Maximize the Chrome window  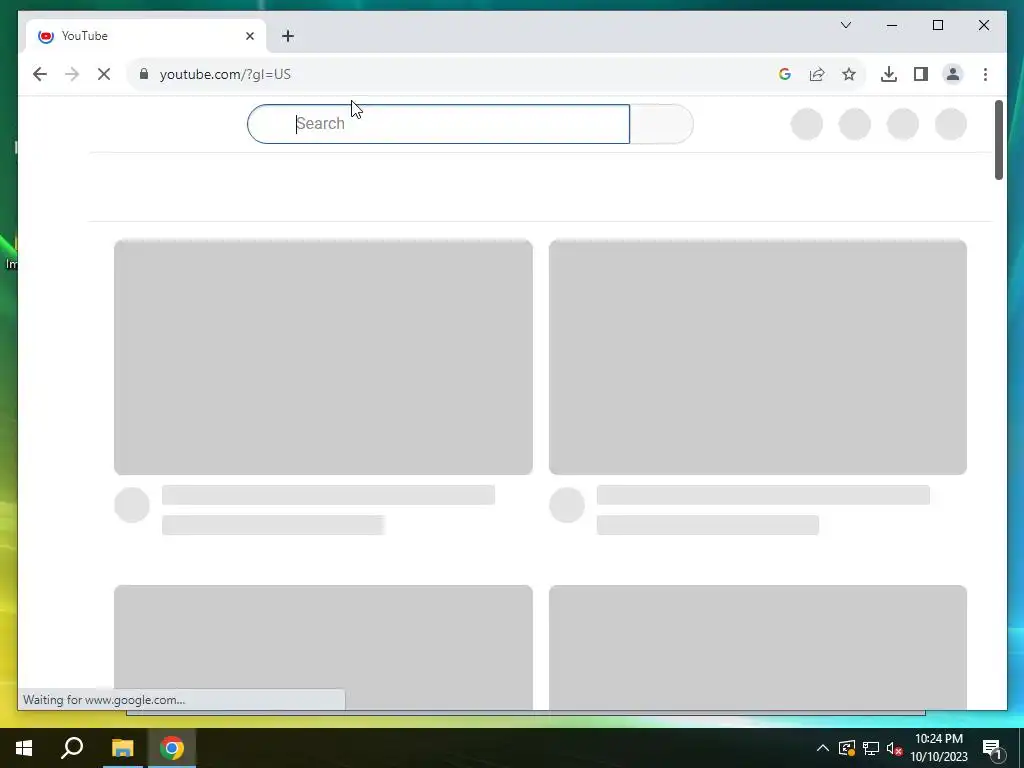[938, 25]
